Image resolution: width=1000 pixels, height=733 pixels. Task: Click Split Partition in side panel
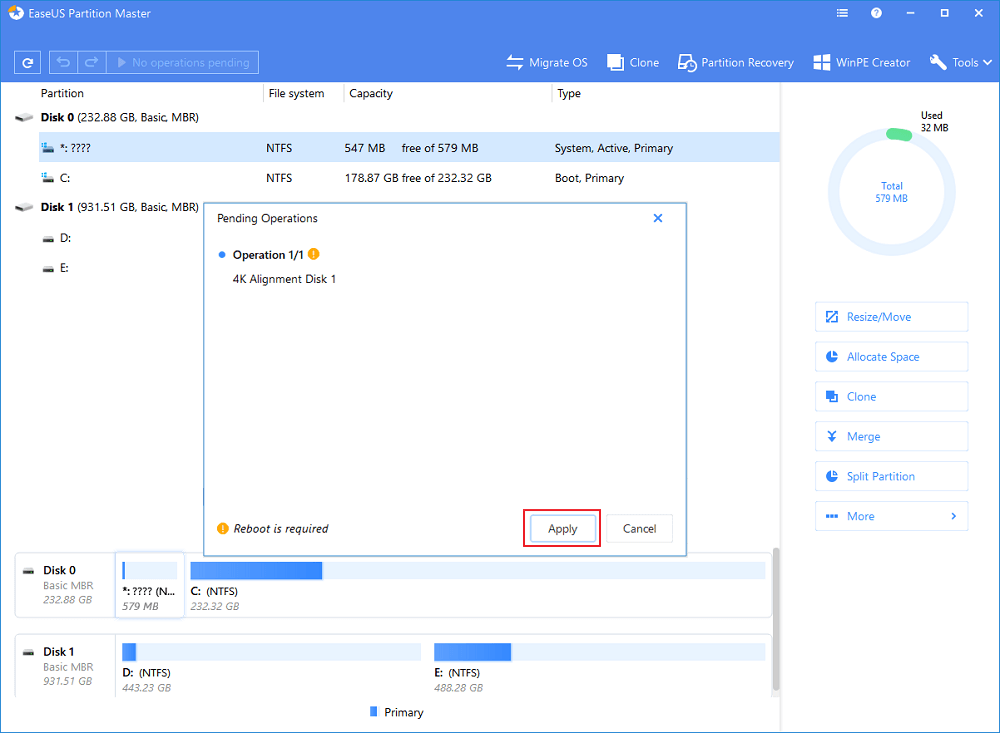(891, 477)
